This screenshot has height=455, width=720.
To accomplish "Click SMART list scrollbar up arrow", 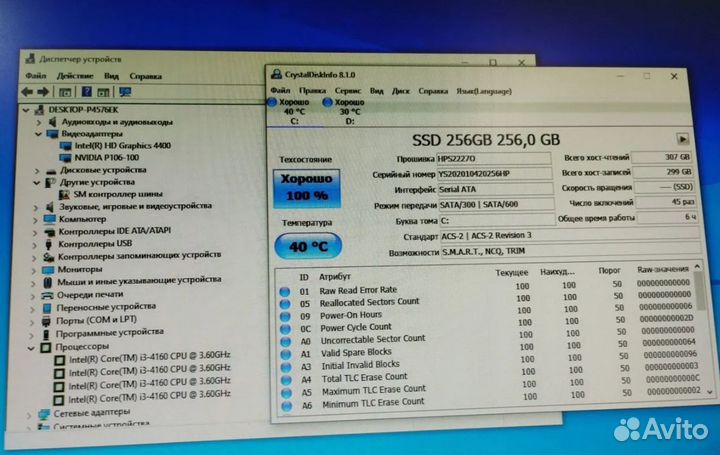I will click(x=698, y=266).
